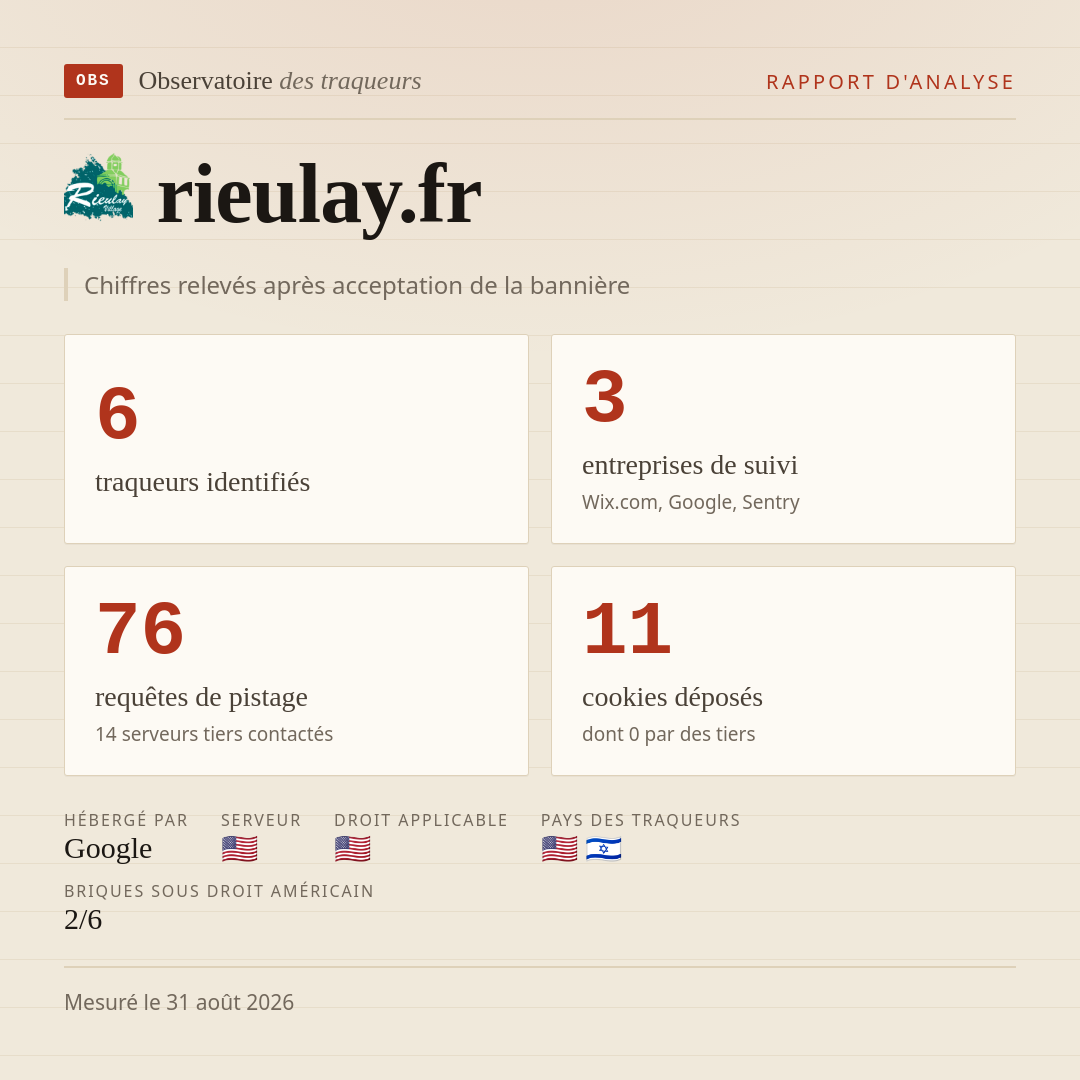
Task: Click 'Mesuré le 31 août 2026' date
Action: tap(179, 1002)
